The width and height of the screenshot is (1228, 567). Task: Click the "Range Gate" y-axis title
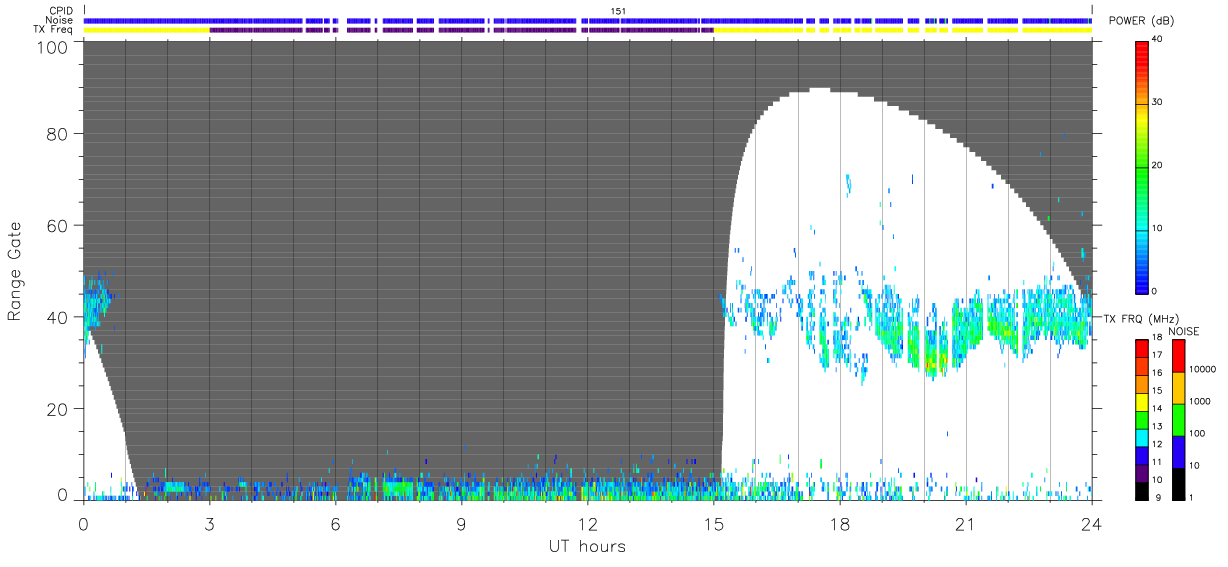15,272
